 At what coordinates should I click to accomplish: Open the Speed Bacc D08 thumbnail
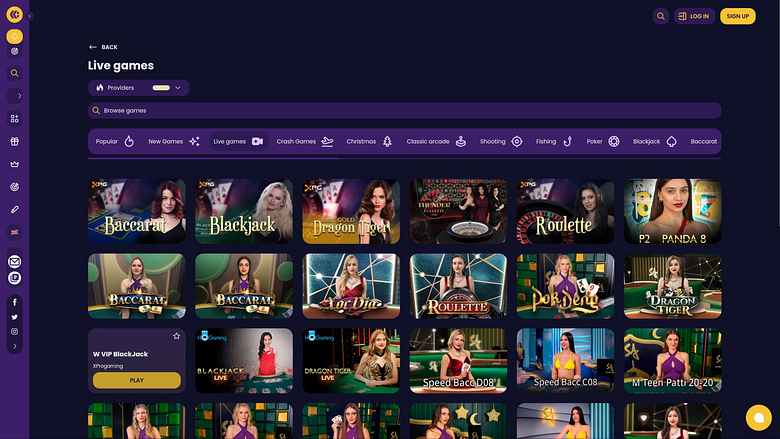458,360
